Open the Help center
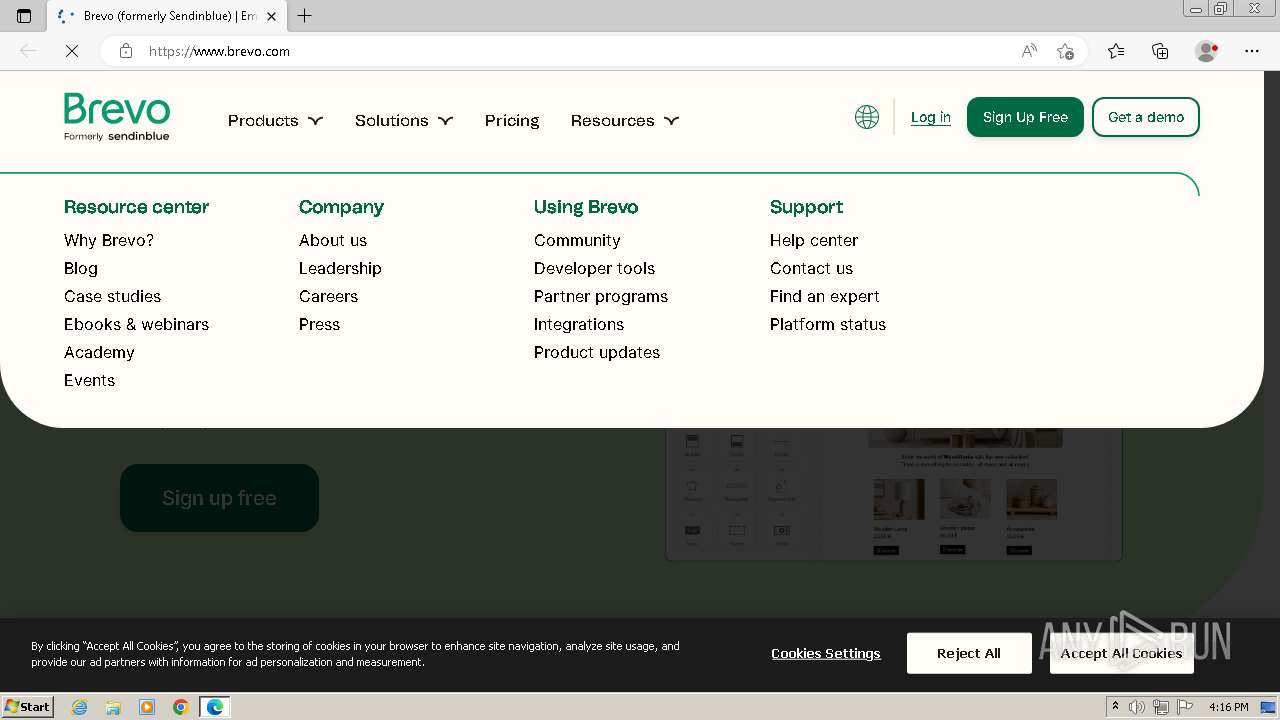Screen dimensions: 1280x720 pos(814,240)
